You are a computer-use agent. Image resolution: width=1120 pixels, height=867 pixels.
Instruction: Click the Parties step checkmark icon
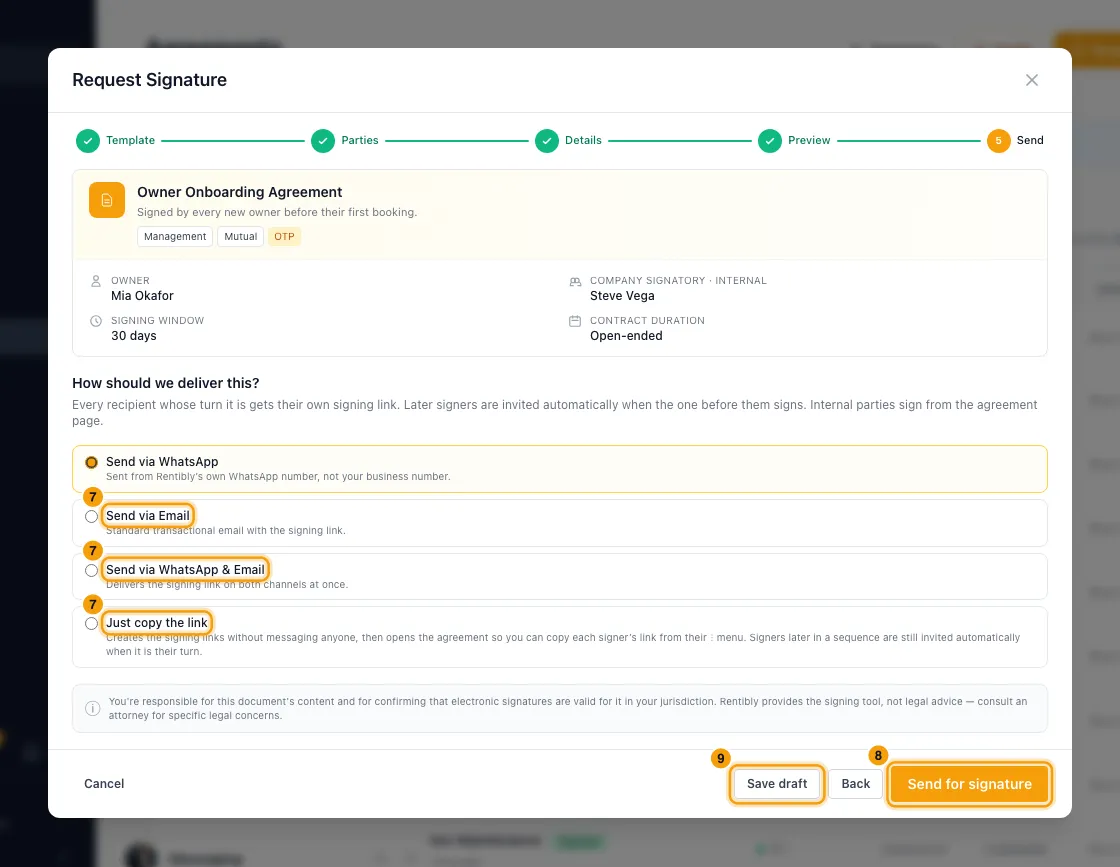tap(323, 141)
